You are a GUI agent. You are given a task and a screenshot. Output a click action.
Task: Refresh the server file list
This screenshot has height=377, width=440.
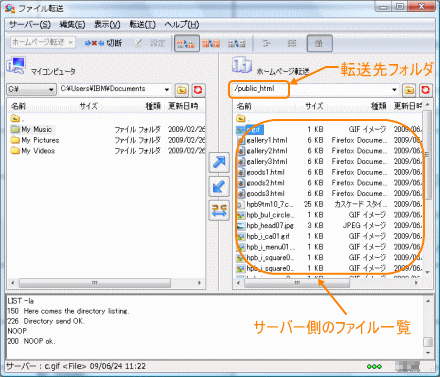tap(425, 90)
